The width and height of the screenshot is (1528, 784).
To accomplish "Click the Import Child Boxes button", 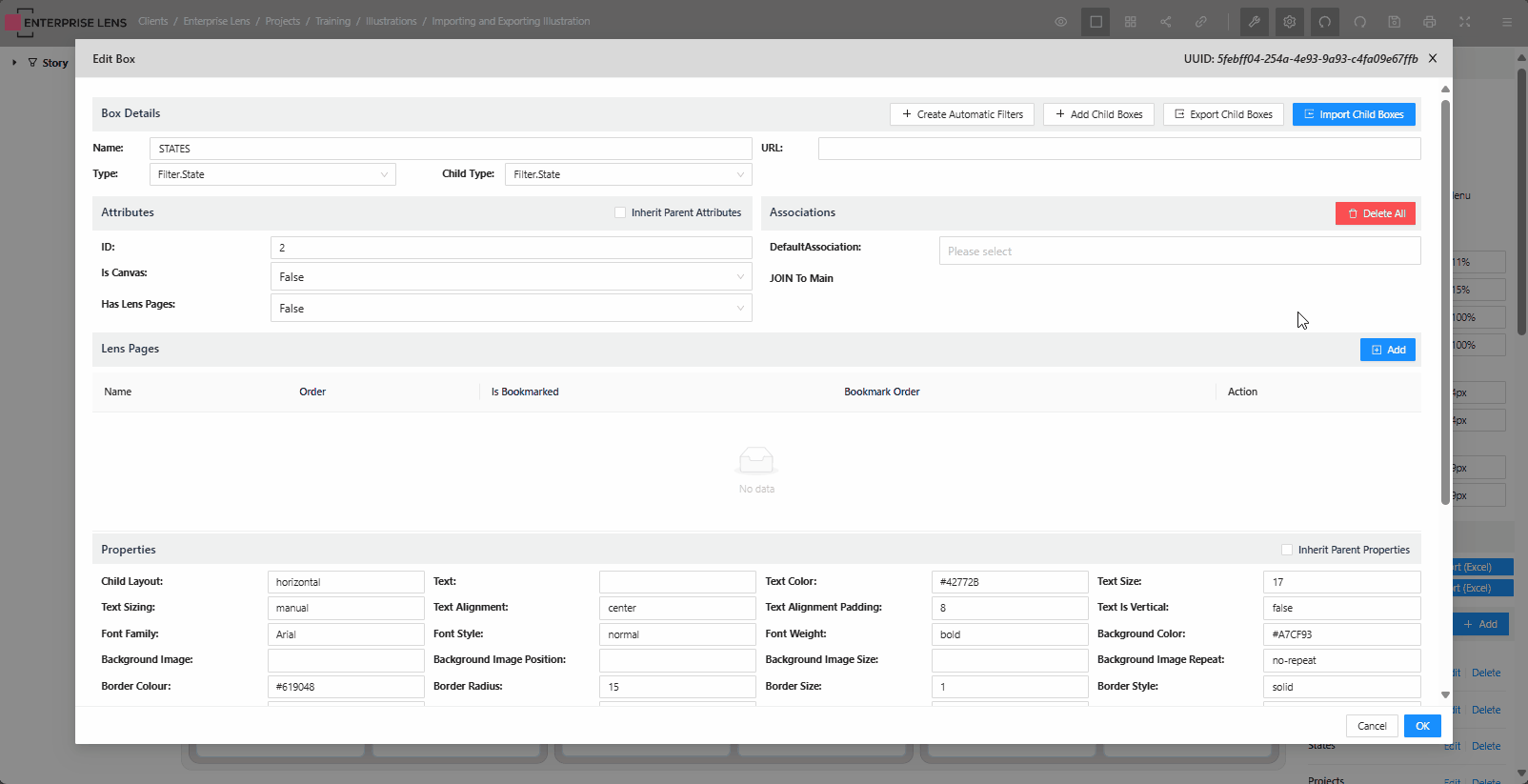I will (1353, 114).
